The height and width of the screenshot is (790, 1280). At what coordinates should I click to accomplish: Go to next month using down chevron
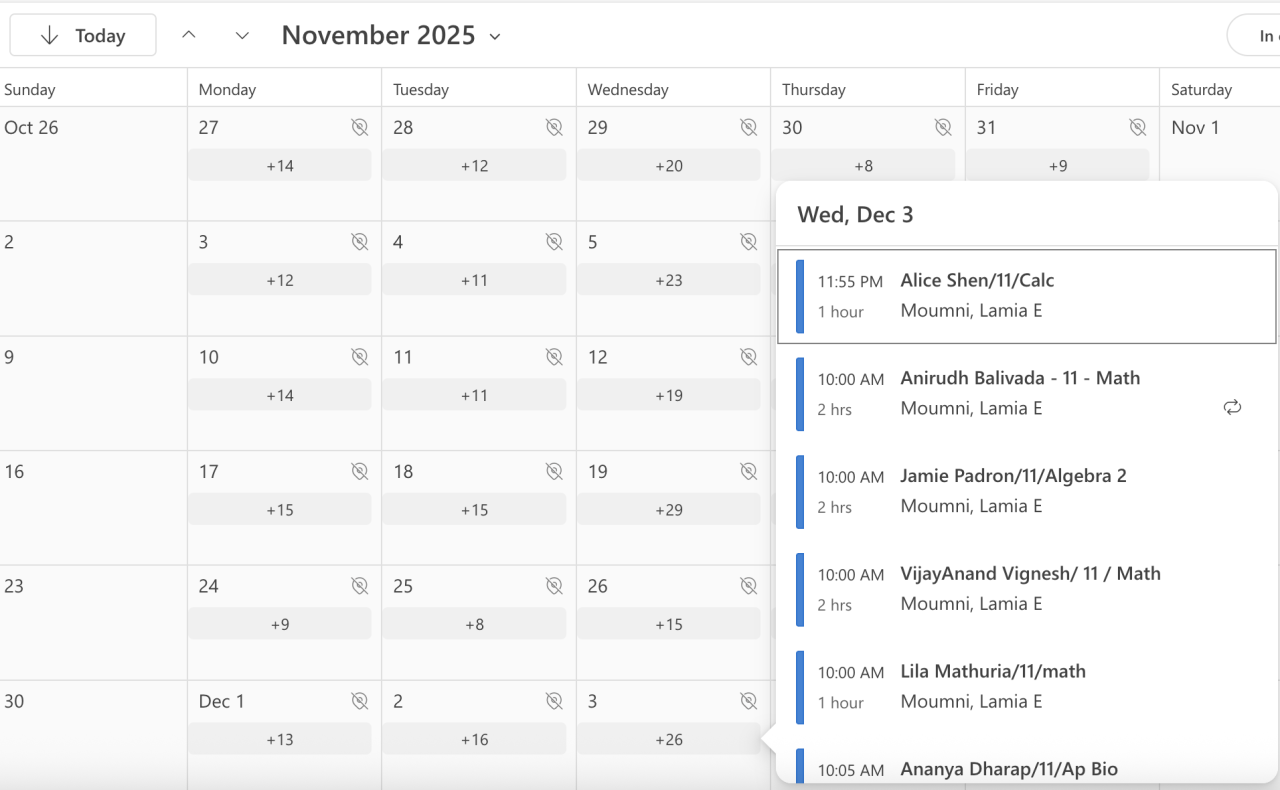coord(242,36)
